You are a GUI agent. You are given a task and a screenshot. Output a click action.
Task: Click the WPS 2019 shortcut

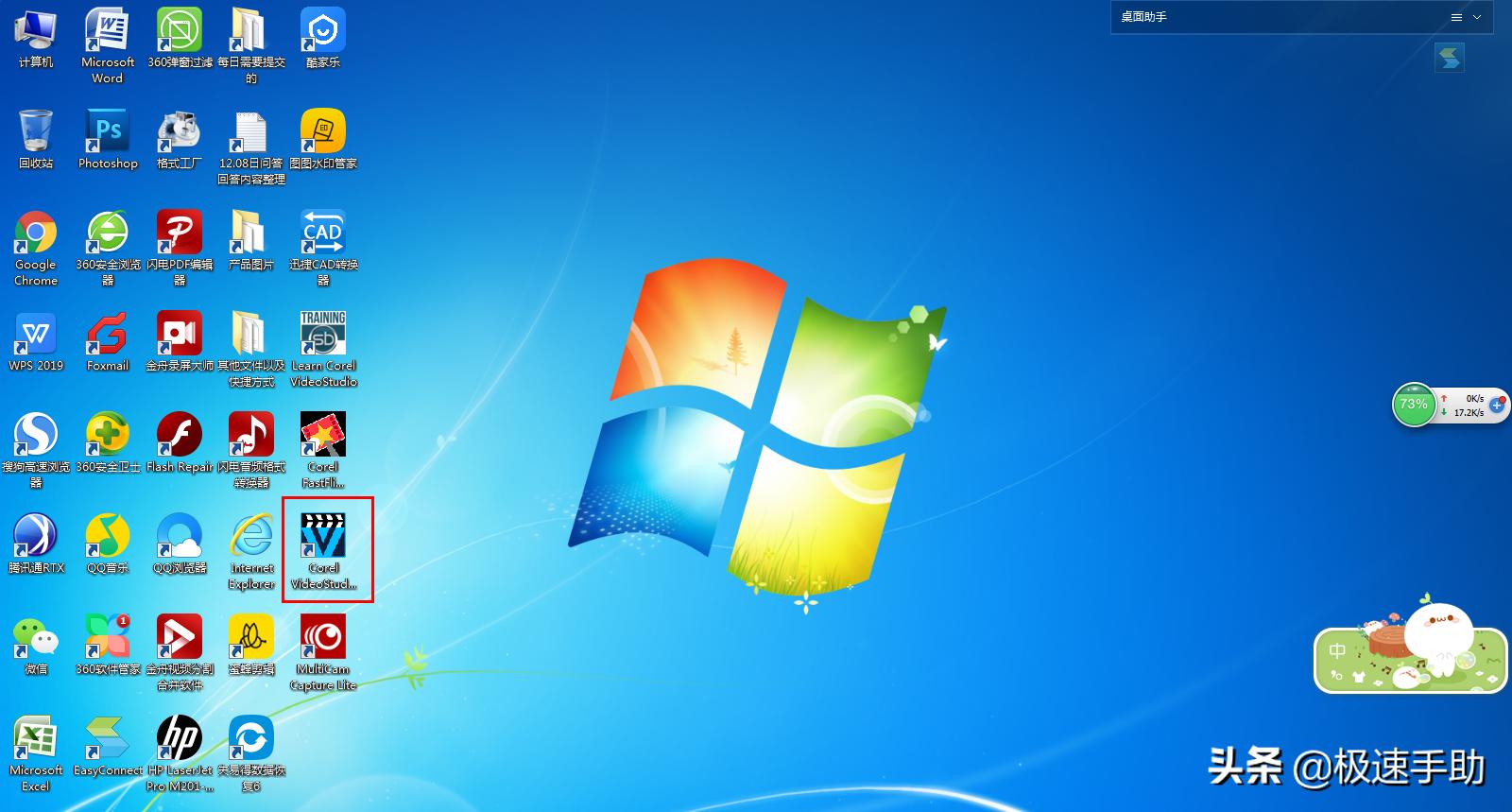click(x=36, y=342)
